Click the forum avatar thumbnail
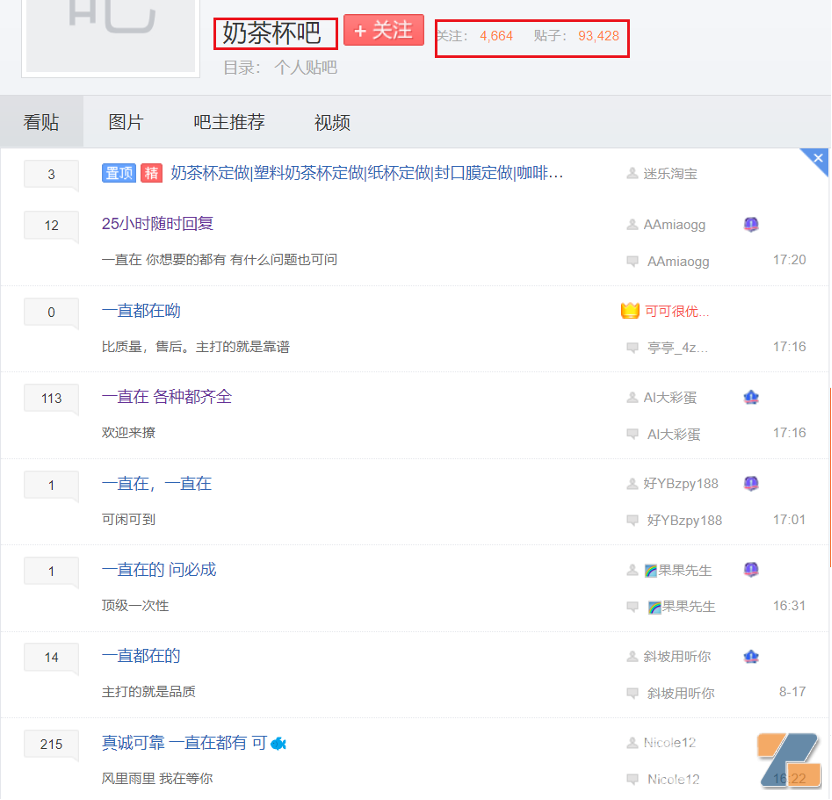This screenshot has height=800, width=832. click(x=110, y=35)
